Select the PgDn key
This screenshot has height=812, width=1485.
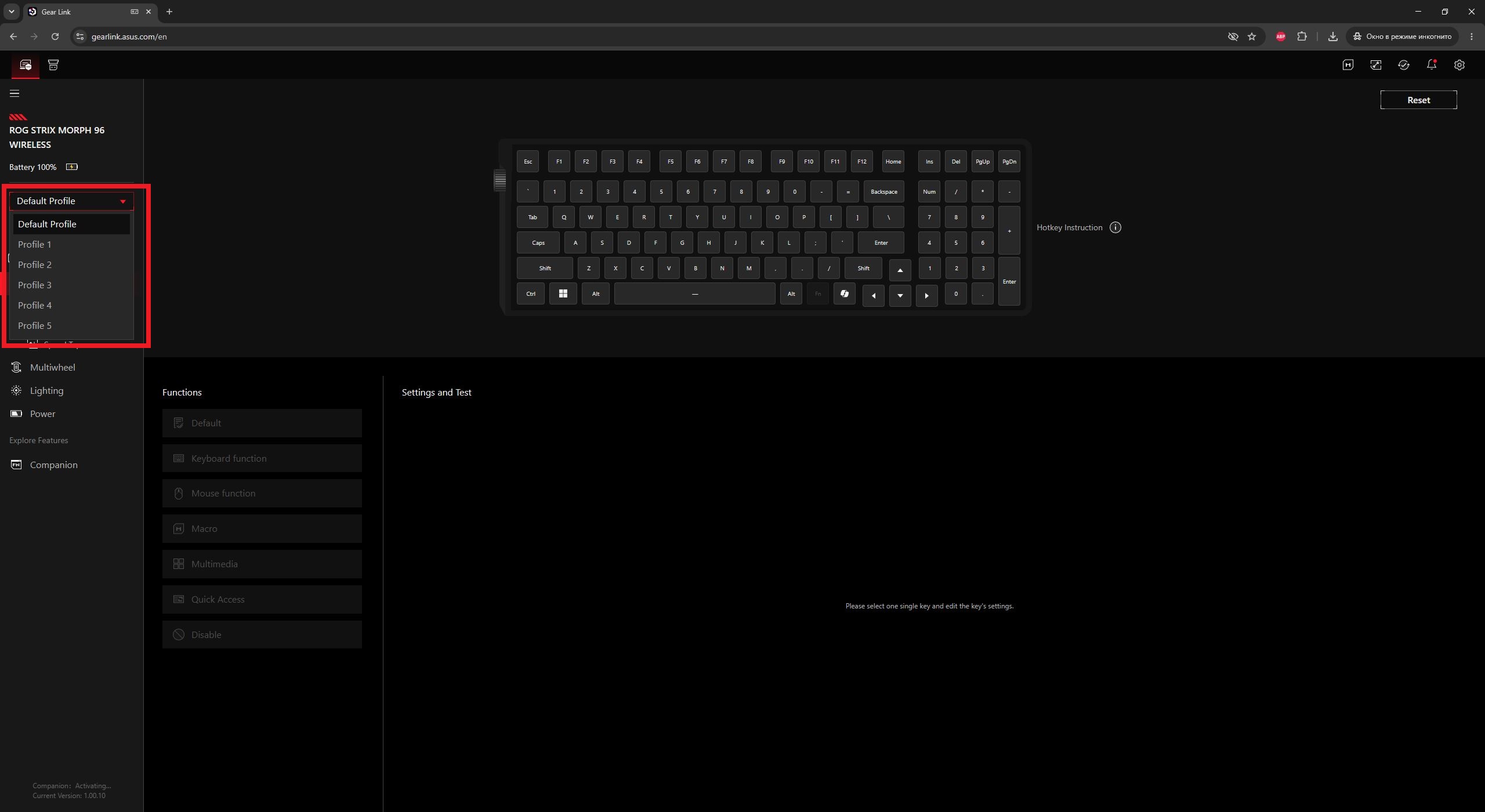(1009, 161)
